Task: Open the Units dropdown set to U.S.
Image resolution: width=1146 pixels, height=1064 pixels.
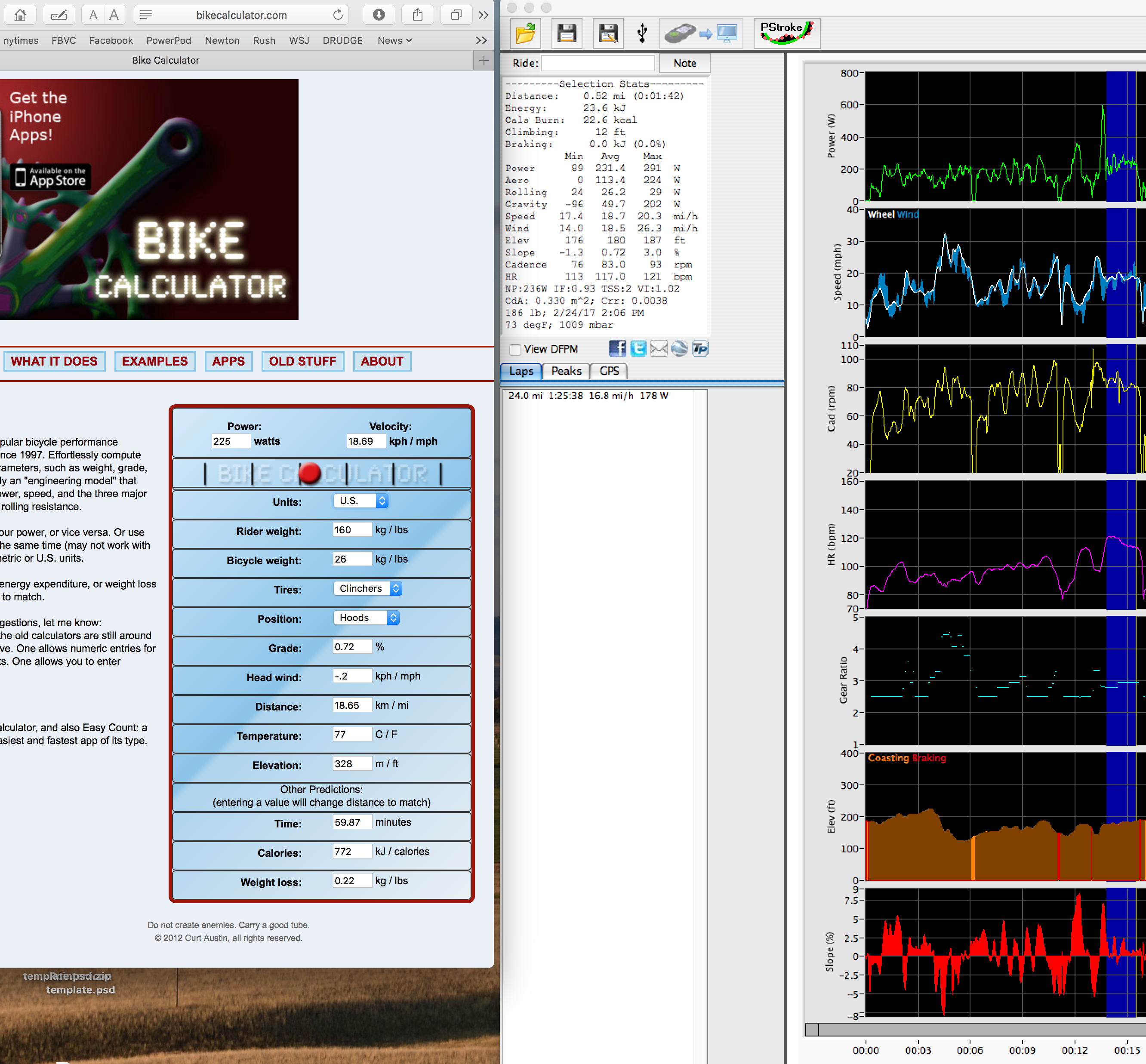Action: [360, 501]
